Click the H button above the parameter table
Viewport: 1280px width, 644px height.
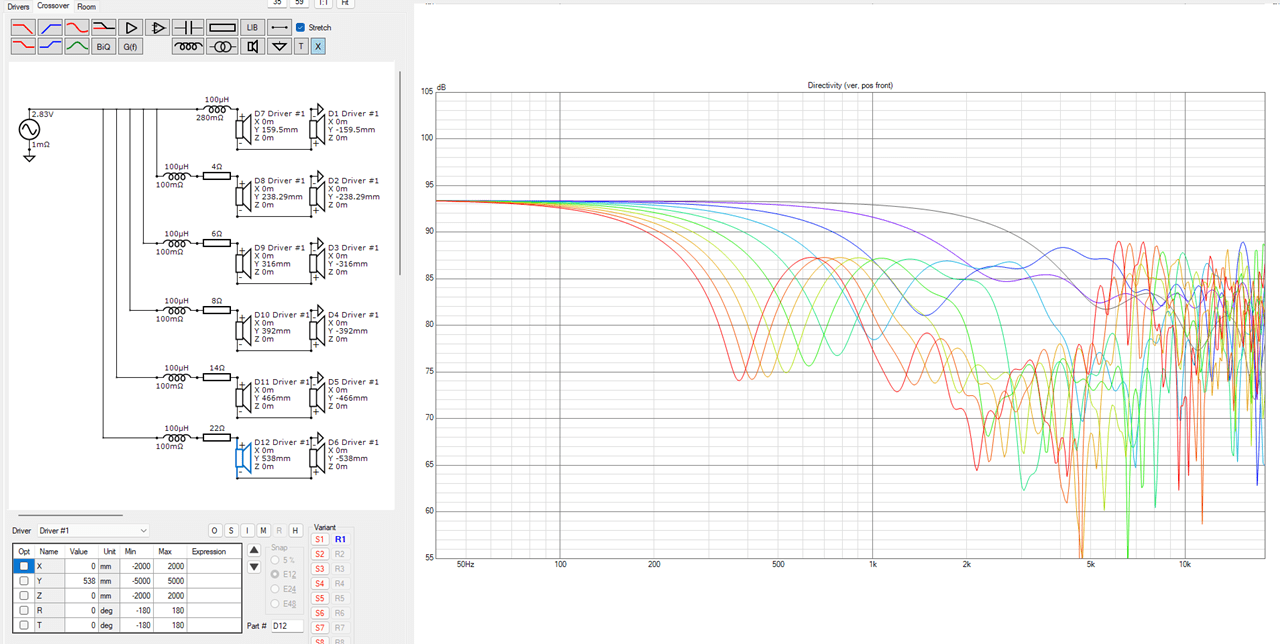pos(296,530)
